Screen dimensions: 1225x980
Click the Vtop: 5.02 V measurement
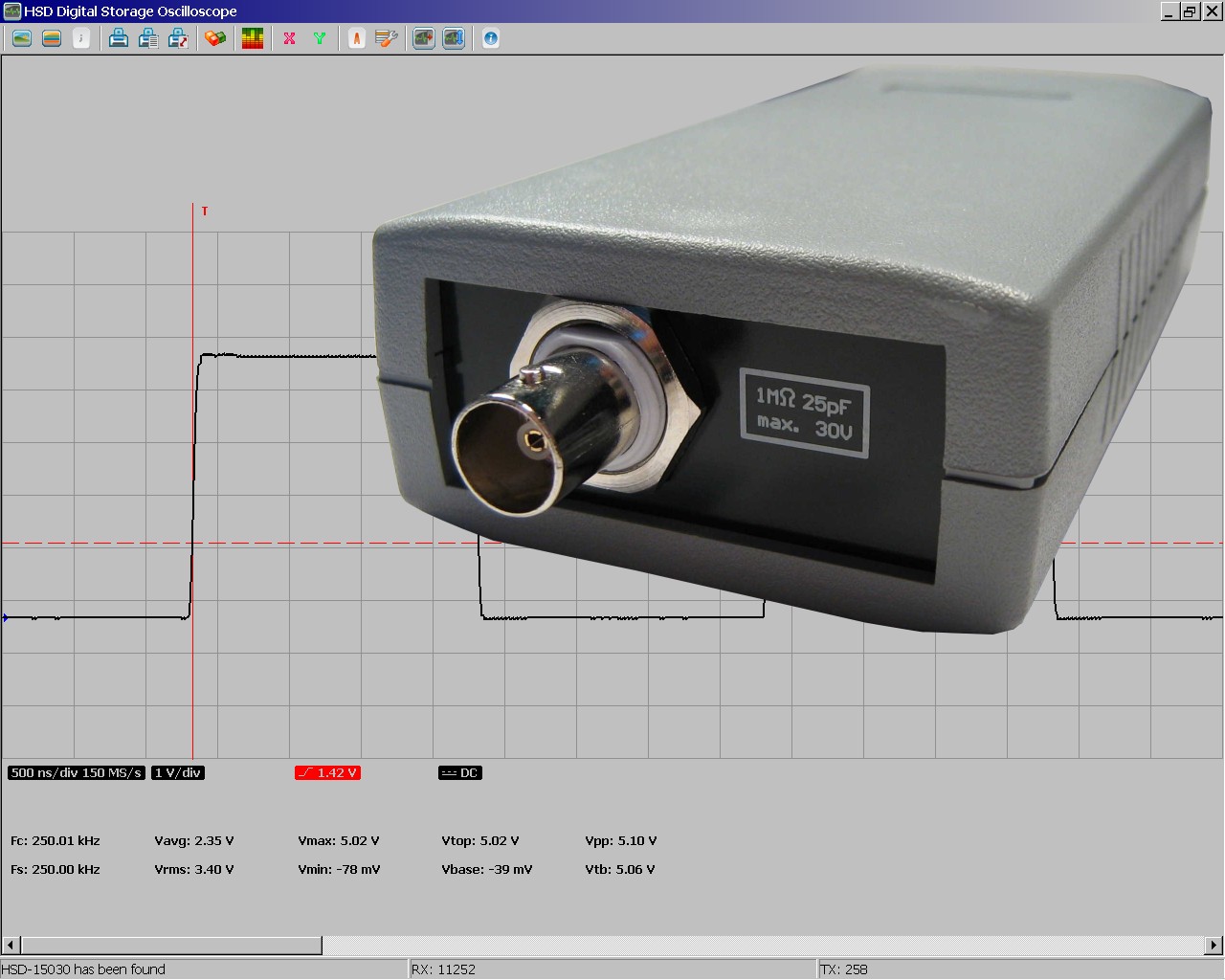pyautogui.click(x=480, y=841)
